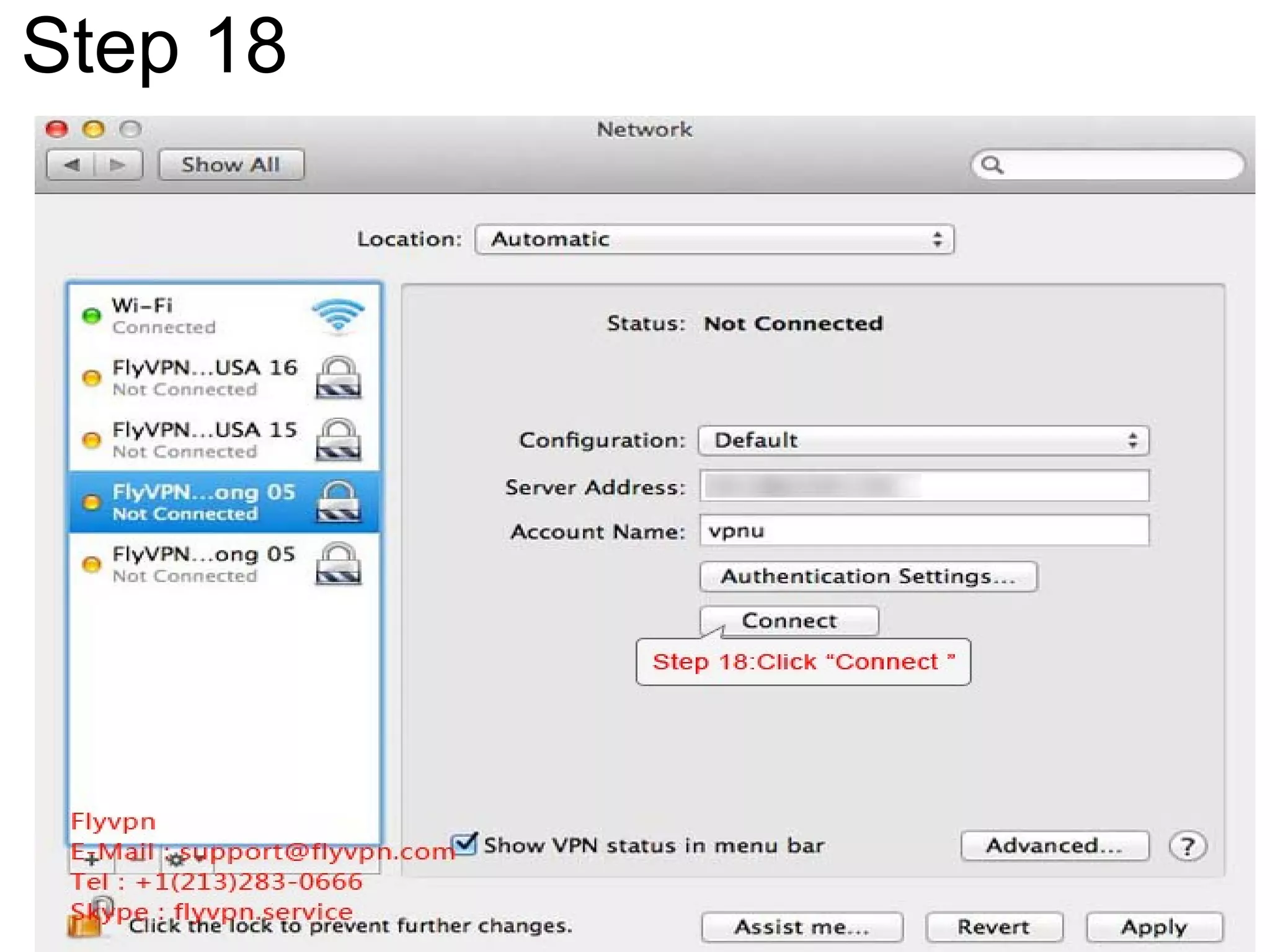Click the forward navigation arrow
Screen dimensions: 1270x952
point(117,165)
